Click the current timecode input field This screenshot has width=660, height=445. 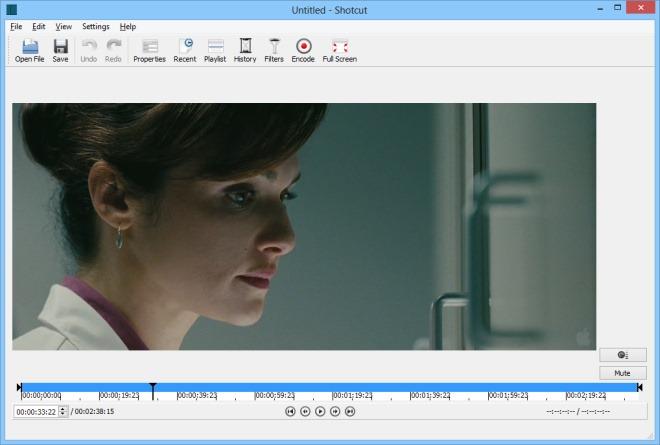[x=36, y=411]
